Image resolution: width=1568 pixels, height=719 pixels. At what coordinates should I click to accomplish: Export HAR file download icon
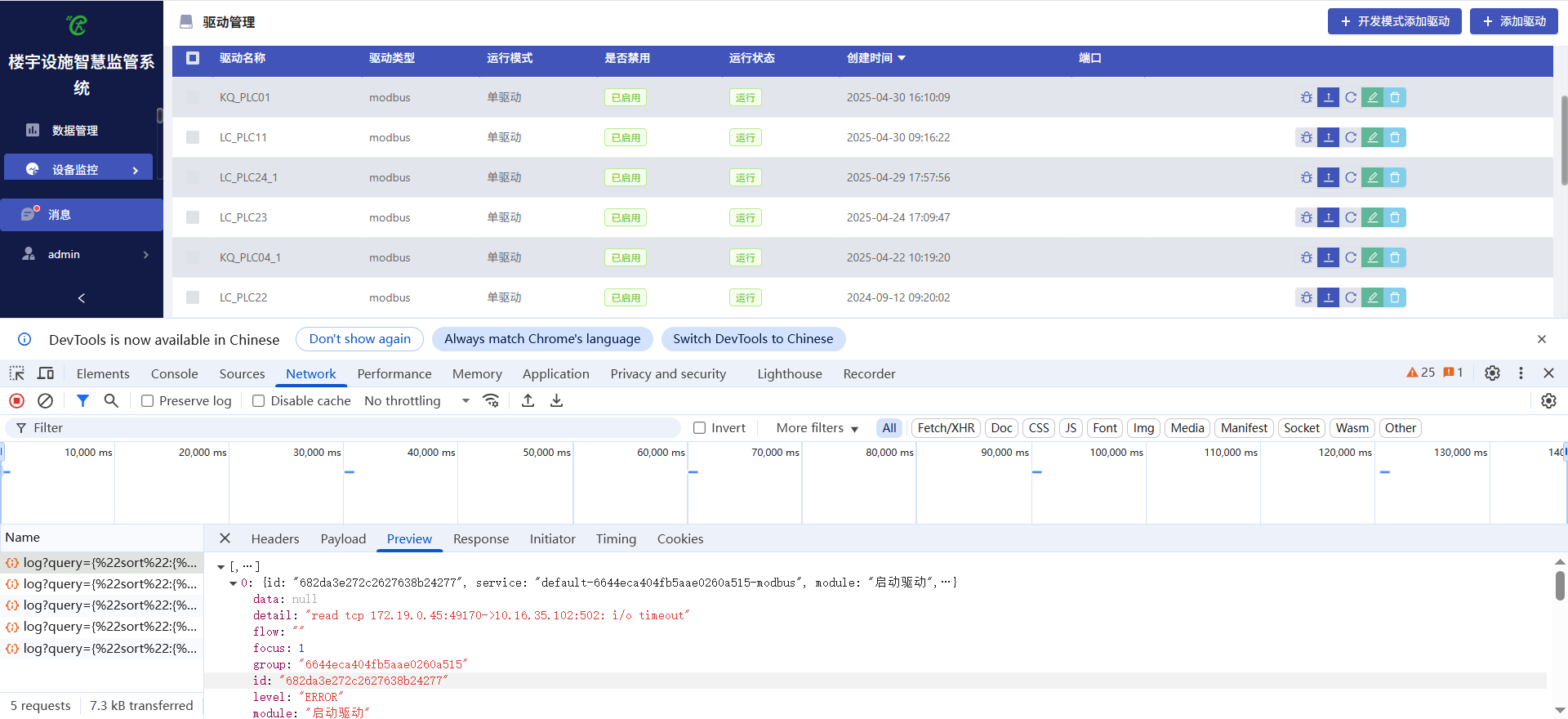[556, 400]
